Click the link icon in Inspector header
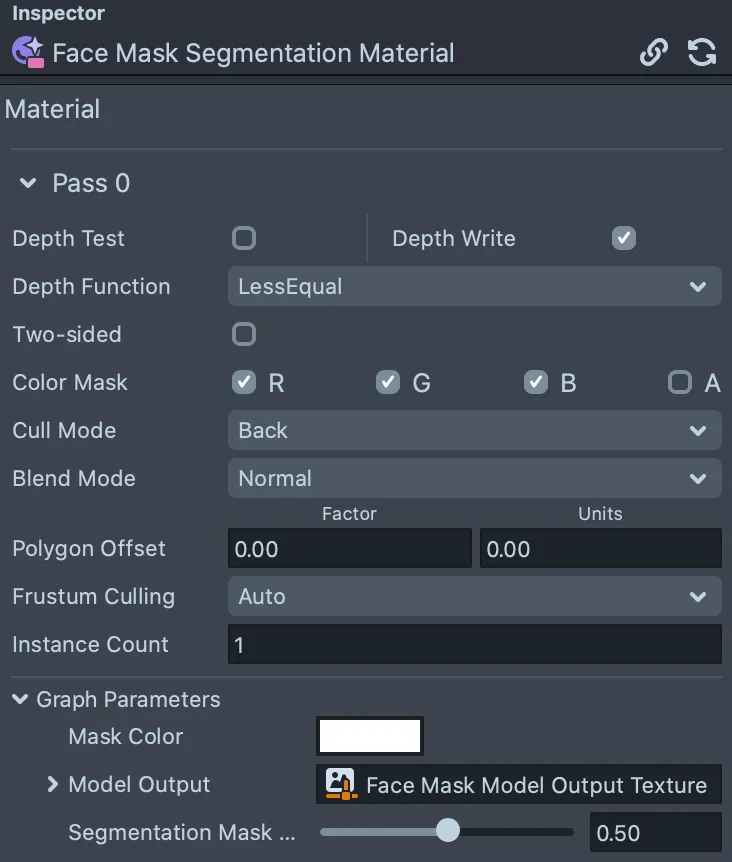 pos(654,52)
